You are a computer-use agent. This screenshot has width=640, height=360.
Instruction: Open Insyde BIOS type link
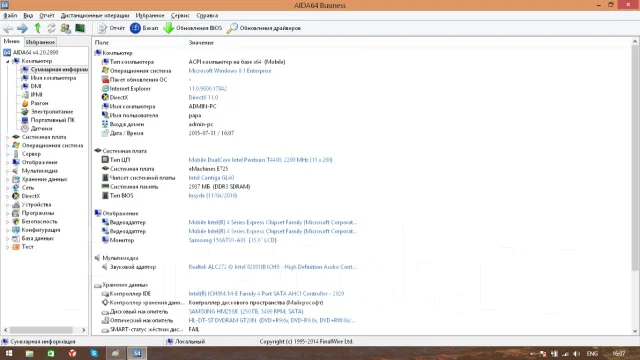[213, 196]
